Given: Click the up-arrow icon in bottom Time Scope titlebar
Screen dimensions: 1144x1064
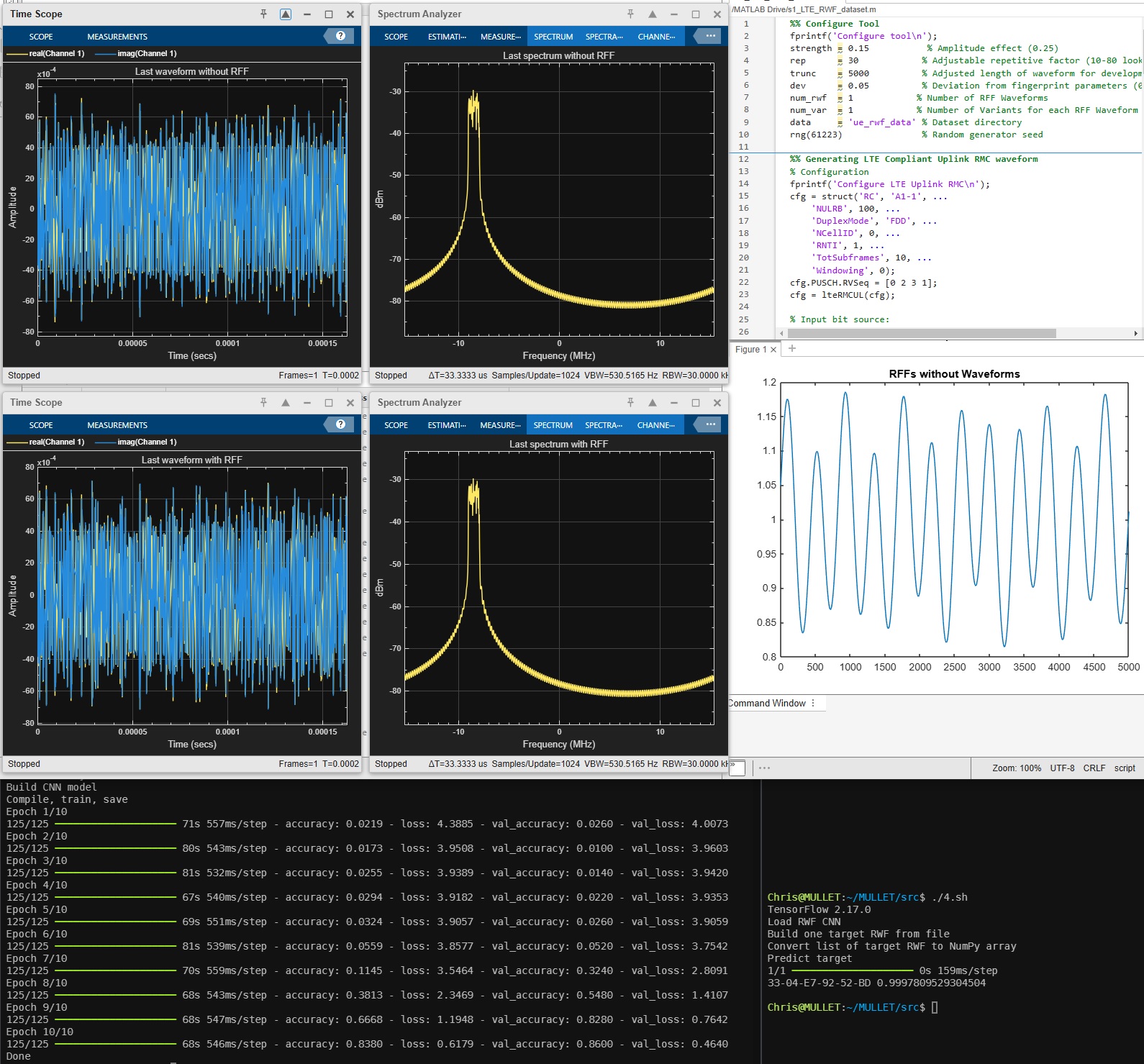Looking at the screenshot, I should (x=286, y=403).
